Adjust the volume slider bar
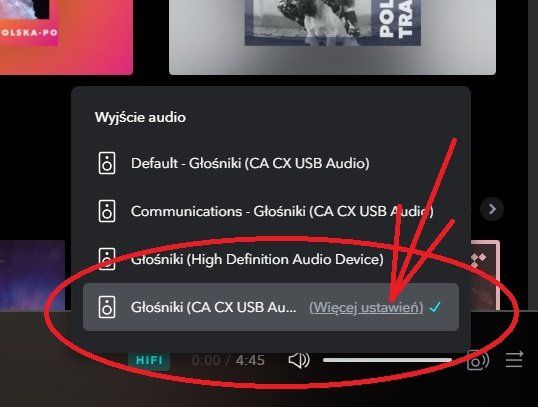 (x=387, y=360)
